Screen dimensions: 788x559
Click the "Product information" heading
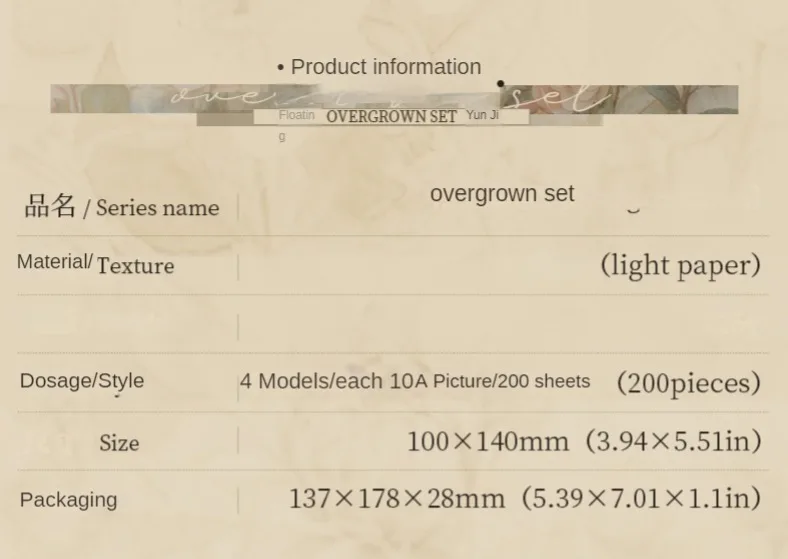(x=386, y=67)
